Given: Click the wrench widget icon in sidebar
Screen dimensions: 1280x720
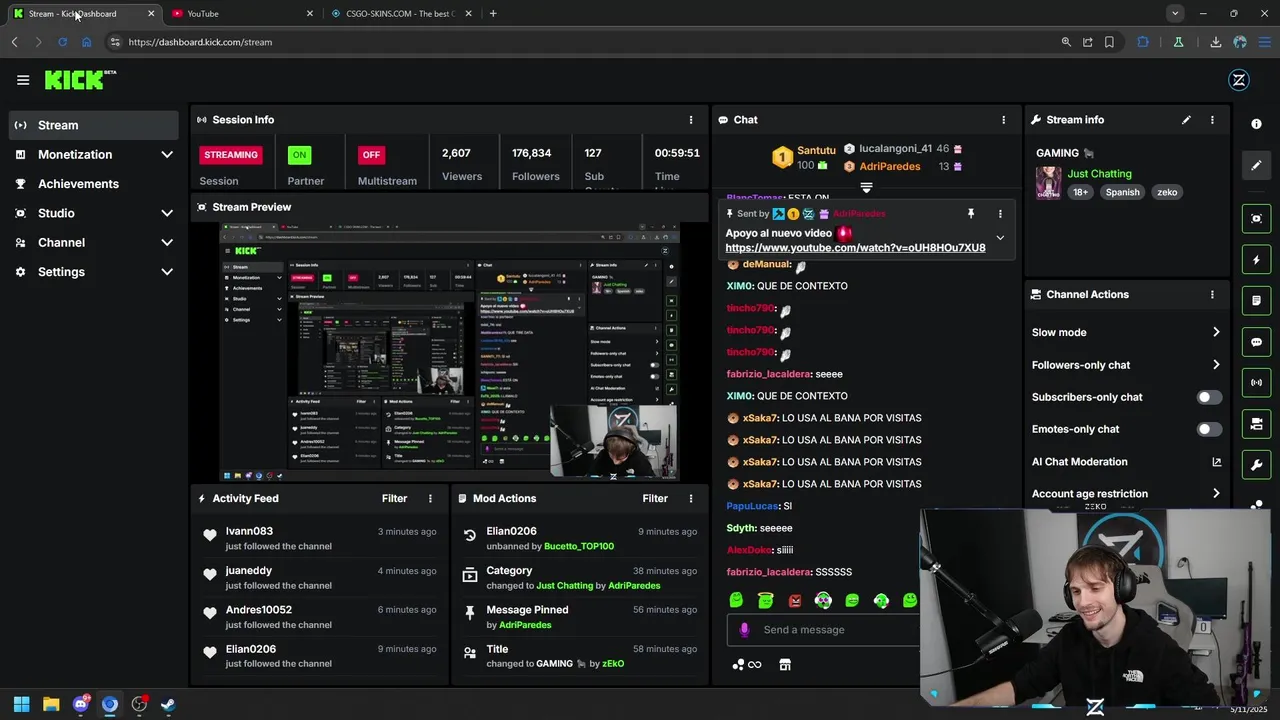Looking at the screenshot, I should [1257, 465].
